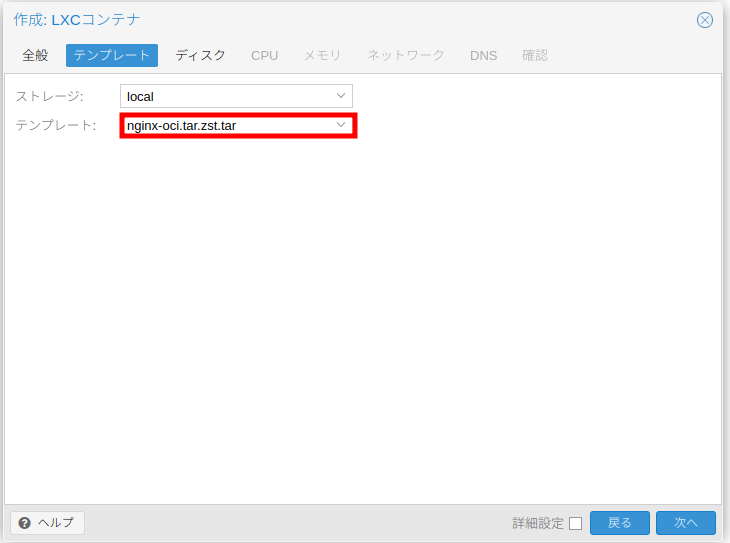The width and height of the screenshot is (730, 543).
Task: Click the 詳細設定 label text
Action: [538, 523]
